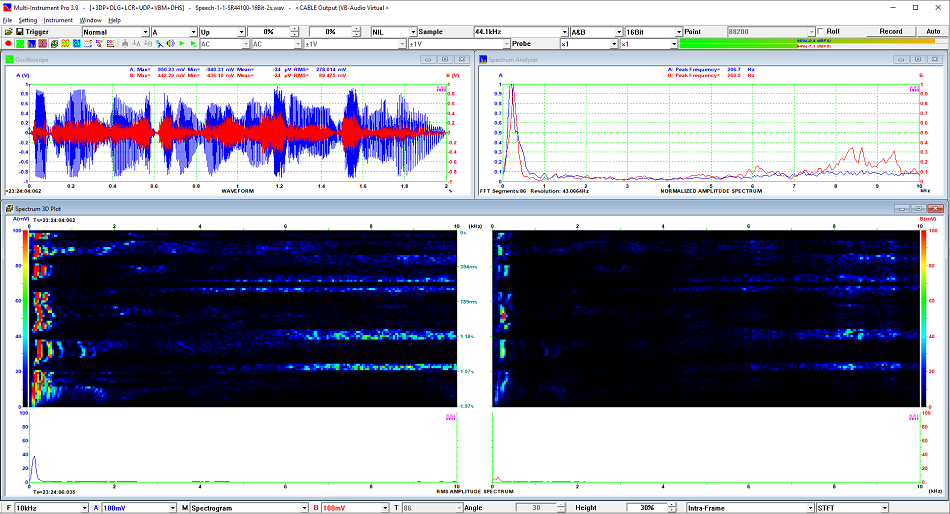Click the trigger level percentage stepper
This screenshot has height=514, width=950.
pyautogui.click(x=294, y=32)
